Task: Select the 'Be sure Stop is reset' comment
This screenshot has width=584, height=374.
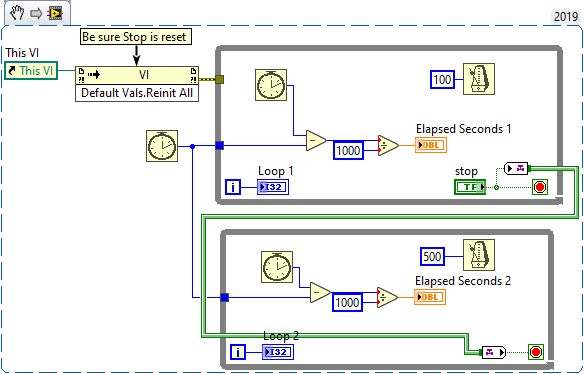Action: pyautogui.click(x=136, y=37)
